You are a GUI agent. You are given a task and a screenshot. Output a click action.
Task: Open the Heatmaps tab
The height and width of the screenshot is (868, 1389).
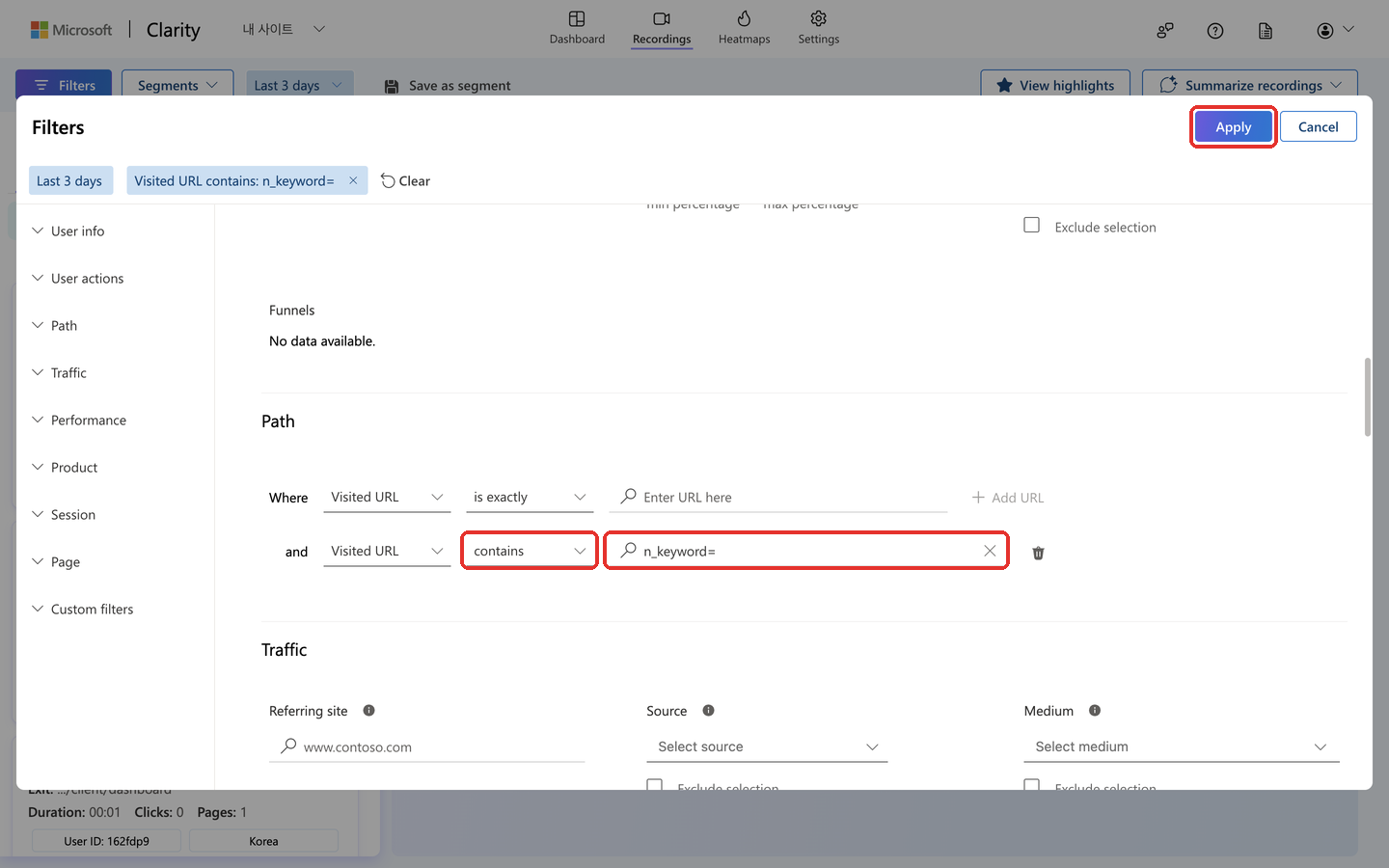744,28
